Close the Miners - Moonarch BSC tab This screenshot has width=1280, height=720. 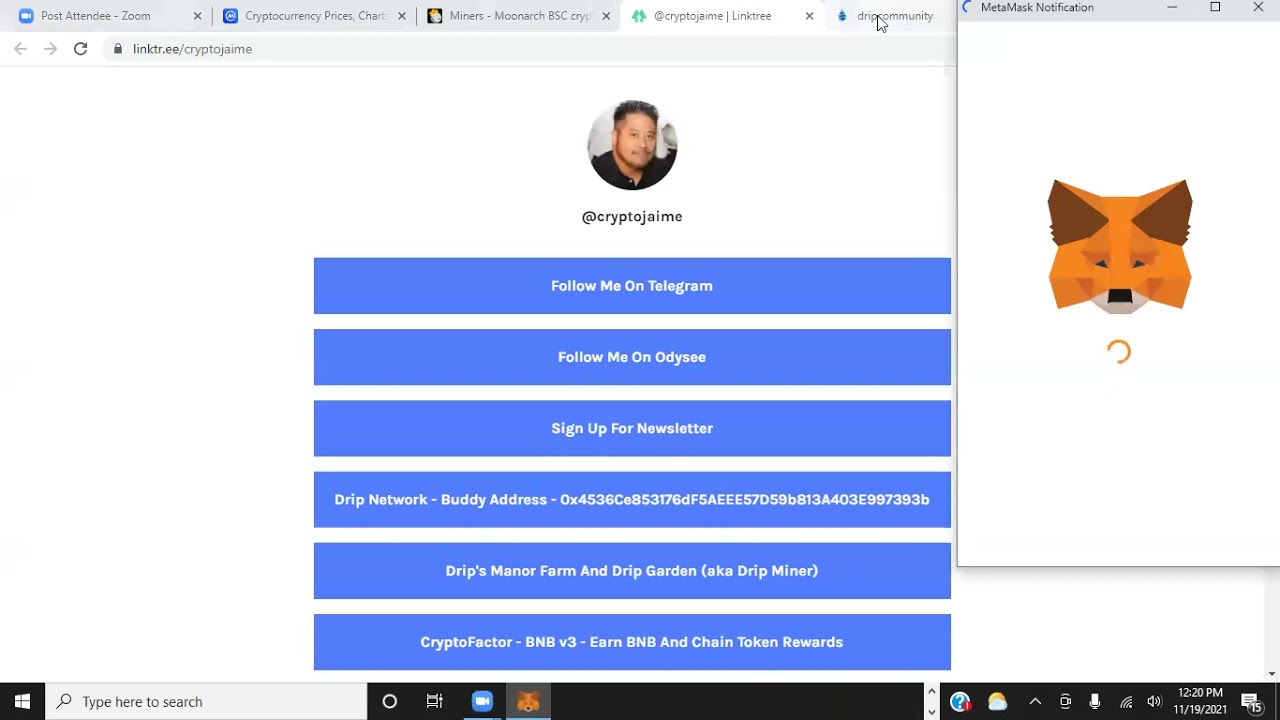(x=606, y=16)
